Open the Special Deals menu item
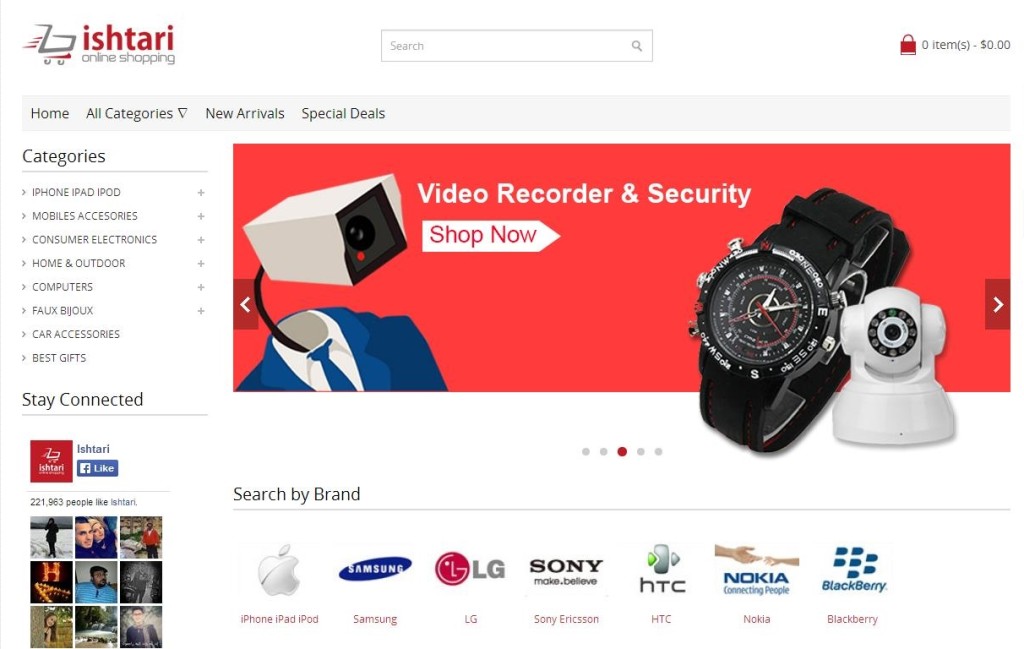 pos(343,114)
